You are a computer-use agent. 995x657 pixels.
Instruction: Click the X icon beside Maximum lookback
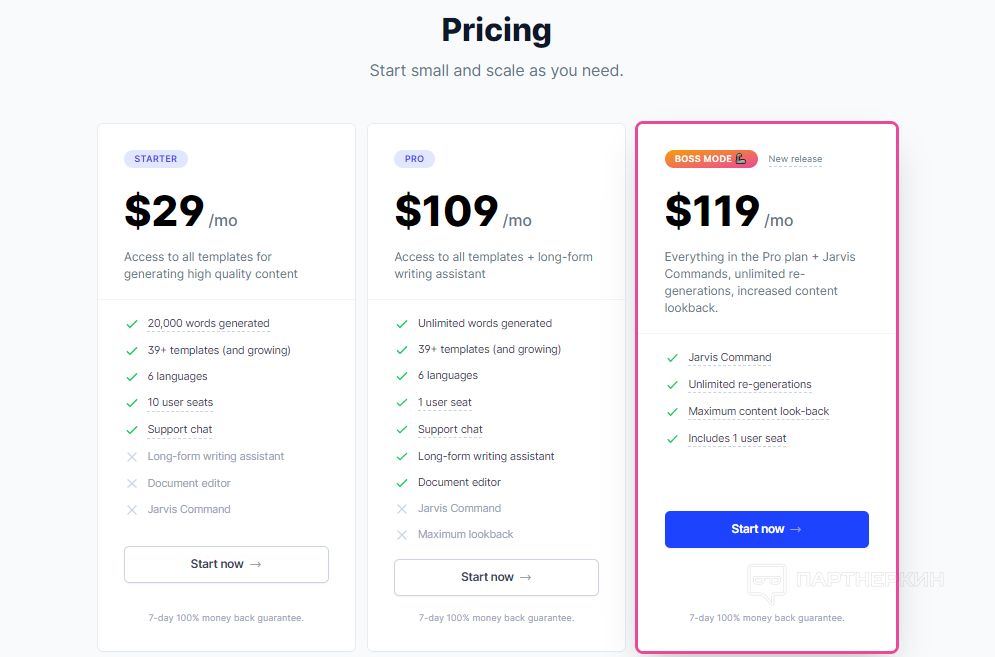402,535
